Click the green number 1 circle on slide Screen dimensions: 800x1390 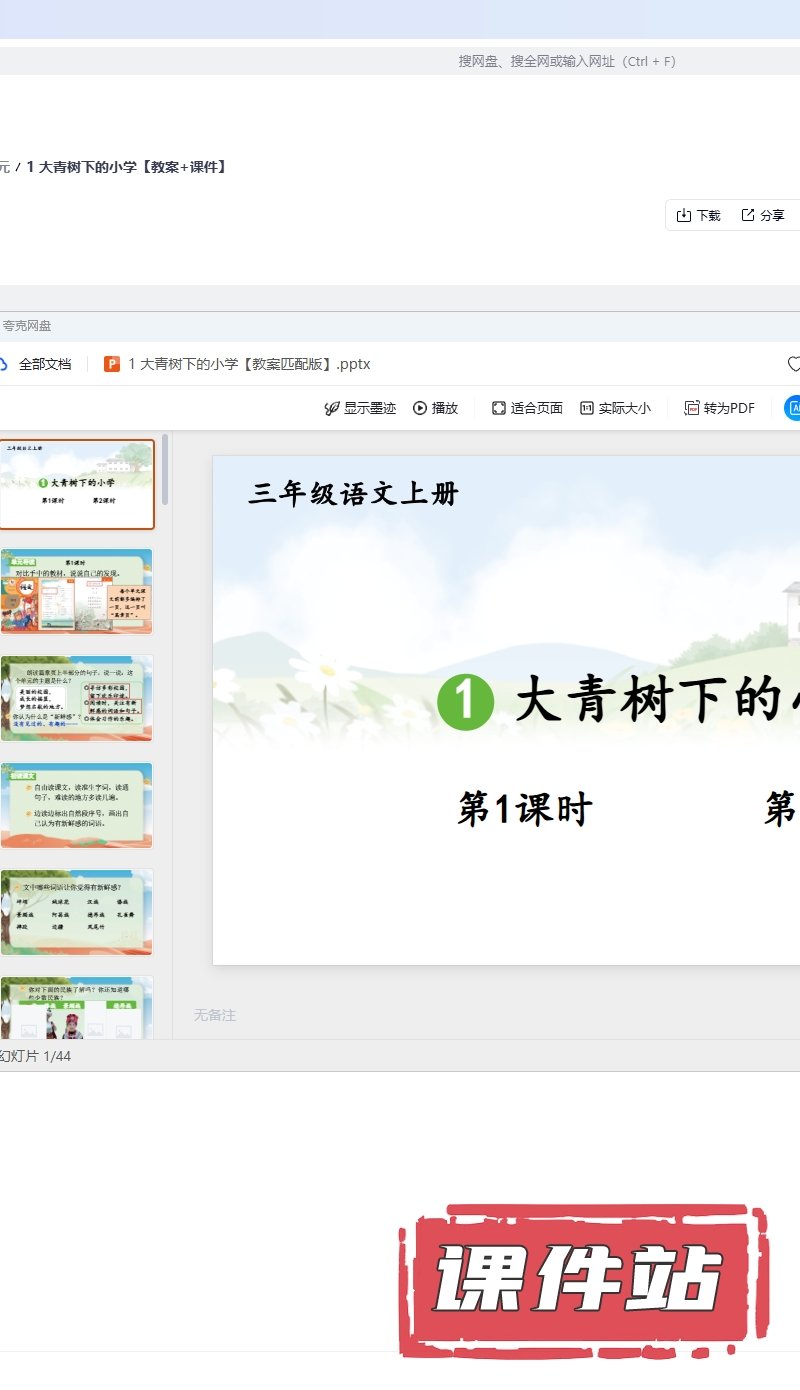click(x=466, y=701)
